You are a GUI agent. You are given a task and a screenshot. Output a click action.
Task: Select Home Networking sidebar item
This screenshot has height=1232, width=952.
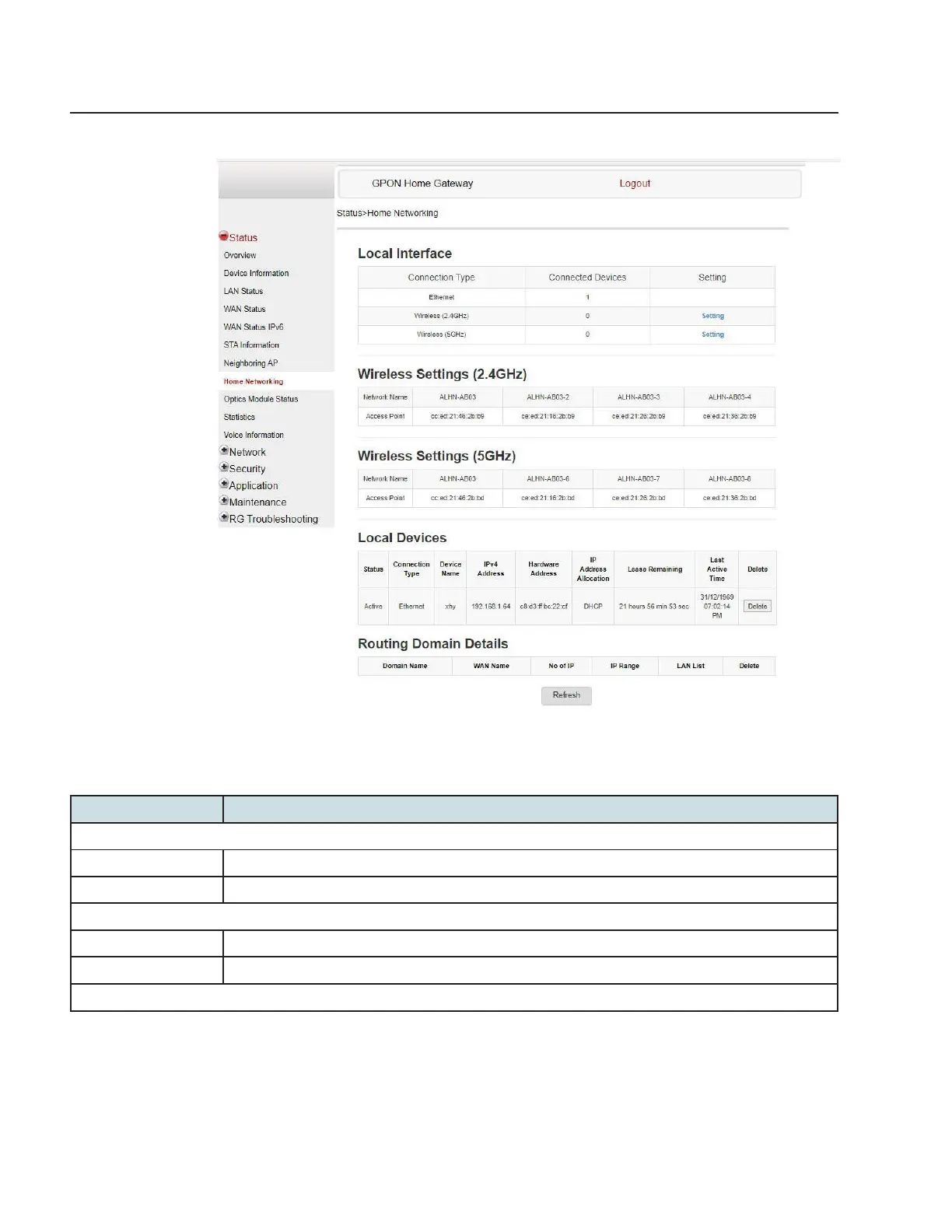254,381
